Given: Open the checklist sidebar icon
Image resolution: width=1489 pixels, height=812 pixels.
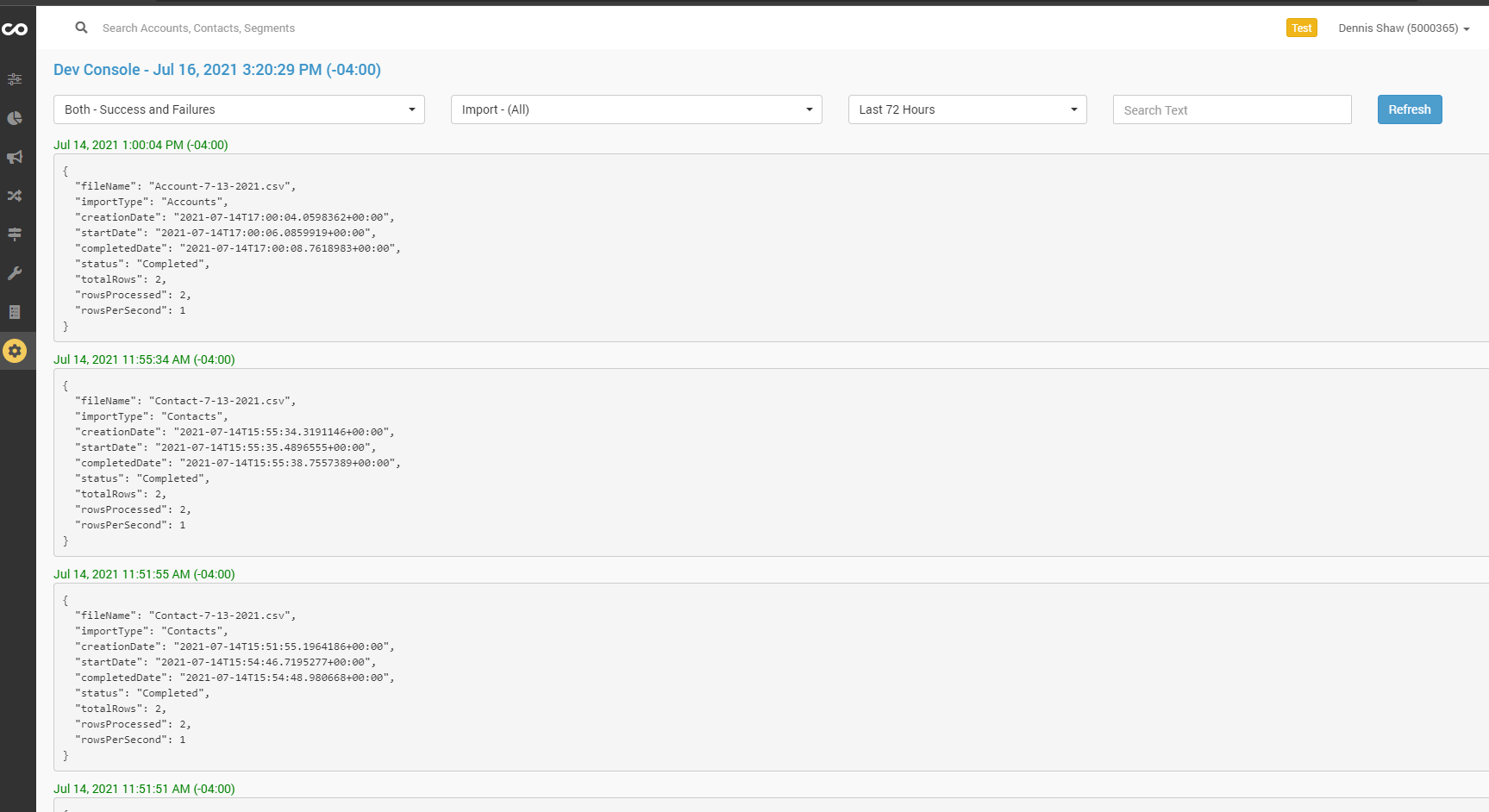Looking at the screenshot, I should click(x=15, y=312).
